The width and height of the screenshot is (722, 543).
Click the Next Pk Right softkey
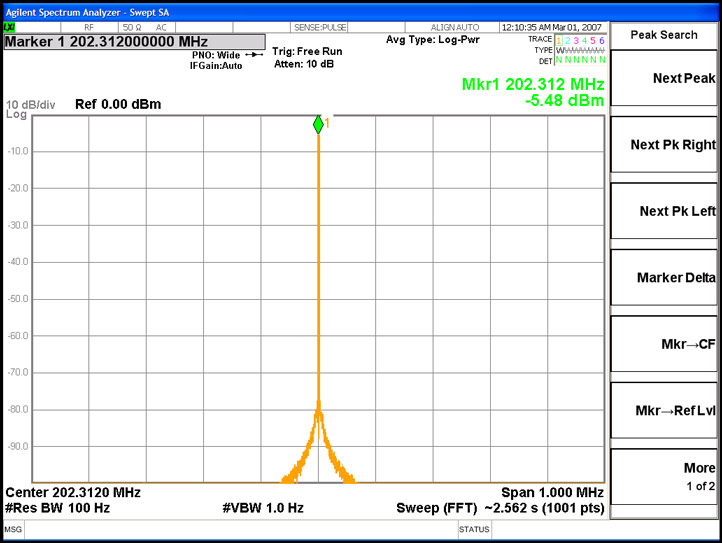click(x=664, y=145)
